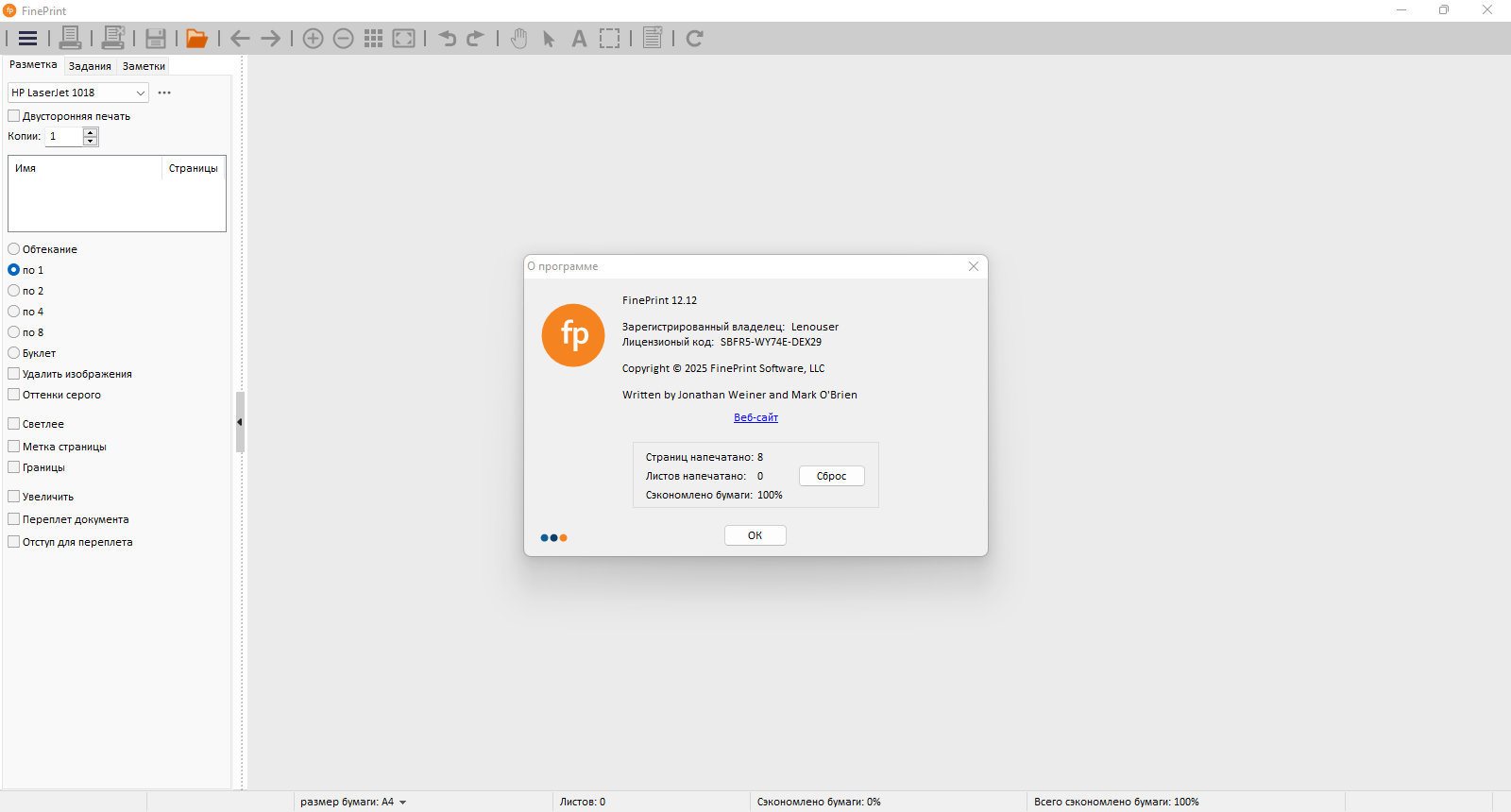Screen dimensions: 1511x812
Task: Click the save floppy disk icon
Action: 156,39
